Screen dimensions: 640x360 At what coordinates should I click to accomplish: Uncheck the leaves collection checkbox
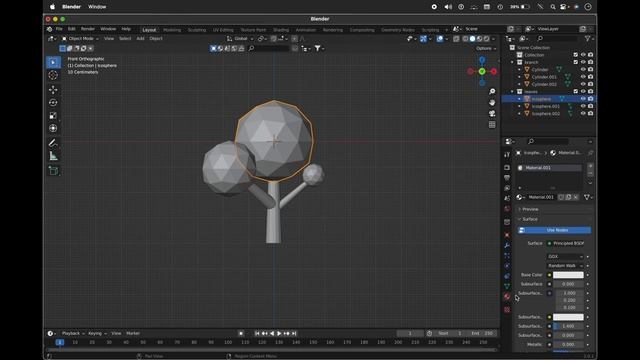point(576,91)
